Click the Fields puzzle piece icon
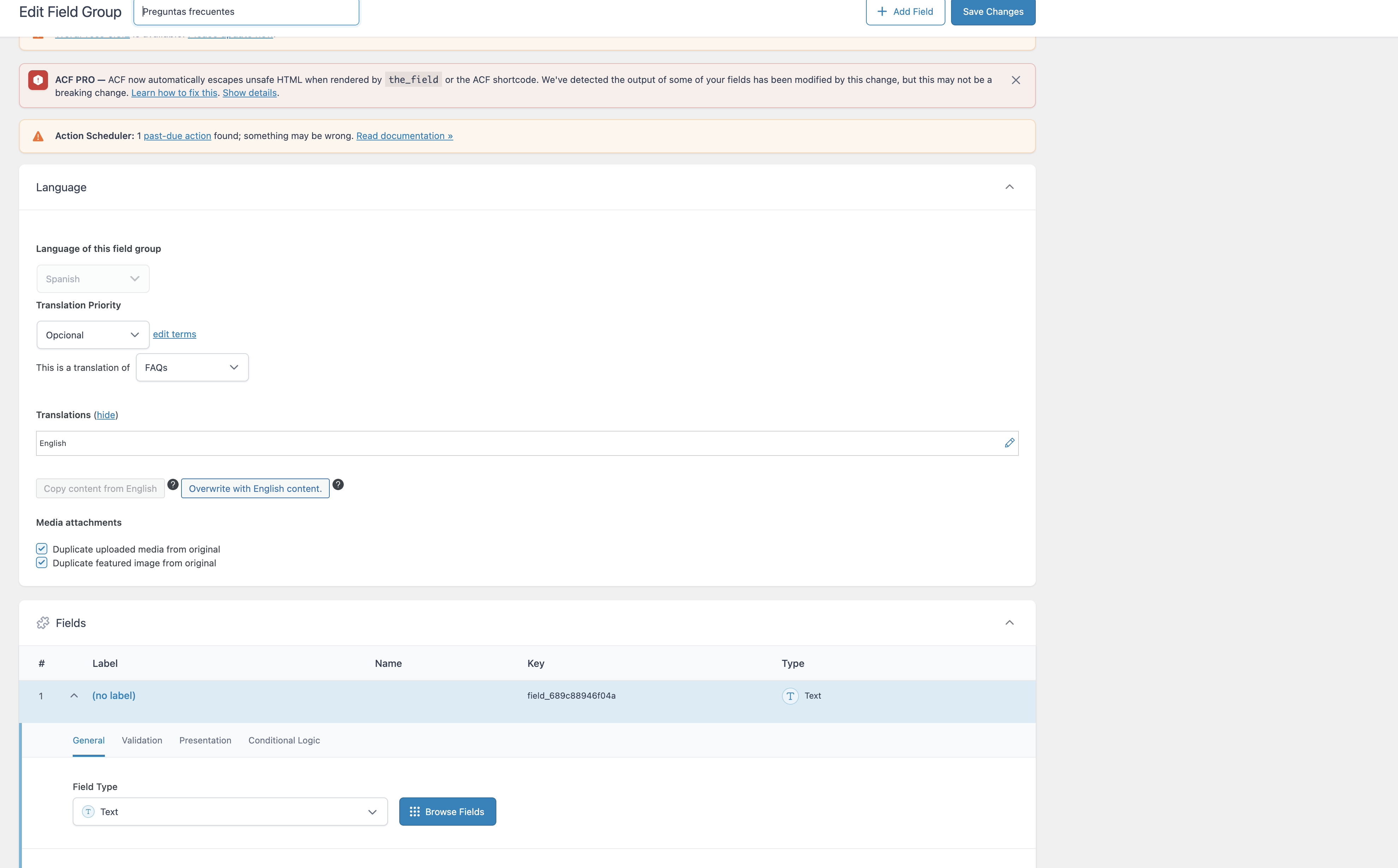The image size is (1398, 868). point(43,623)
